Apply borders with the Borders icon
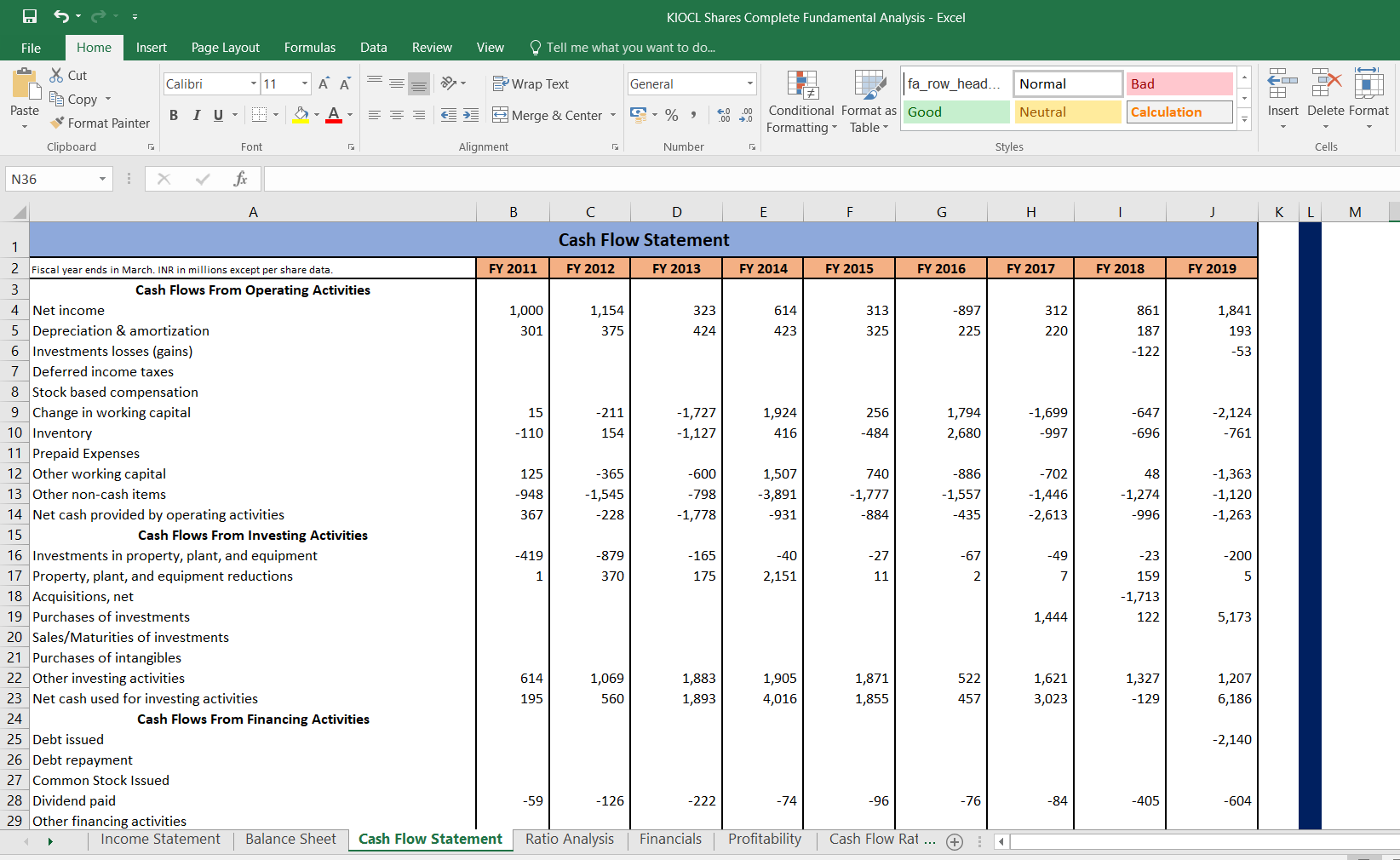1400x860 pixels. click(x=260, y=115)
